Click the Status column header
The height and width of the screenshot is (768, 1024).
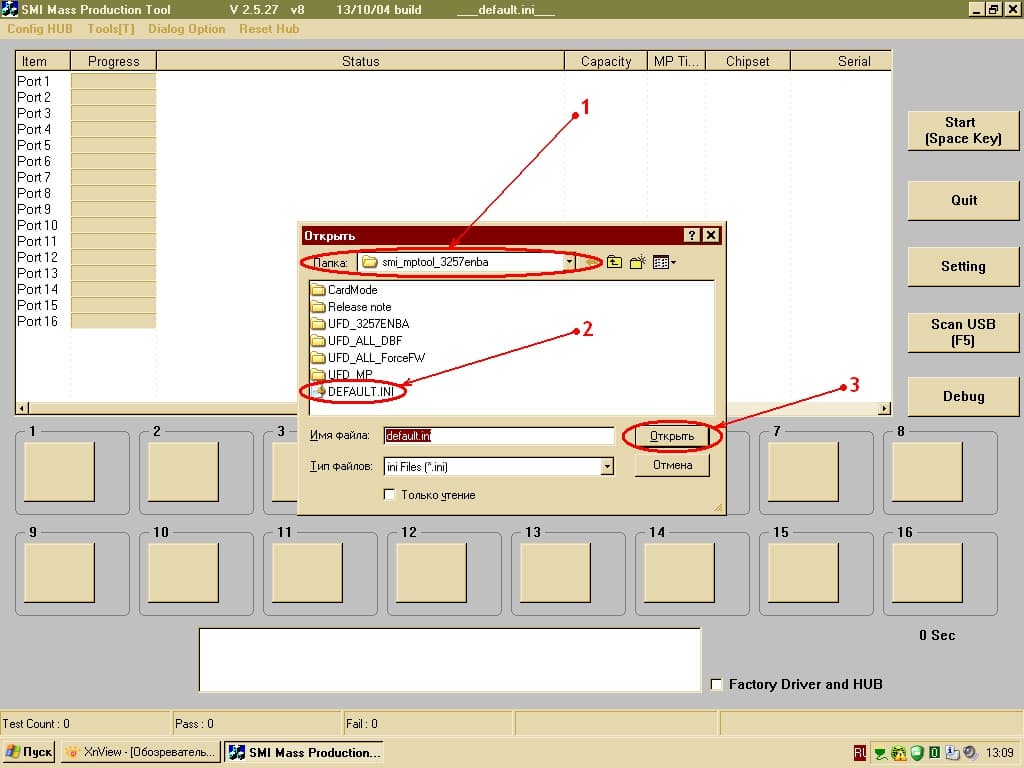[x=360, y=61]
